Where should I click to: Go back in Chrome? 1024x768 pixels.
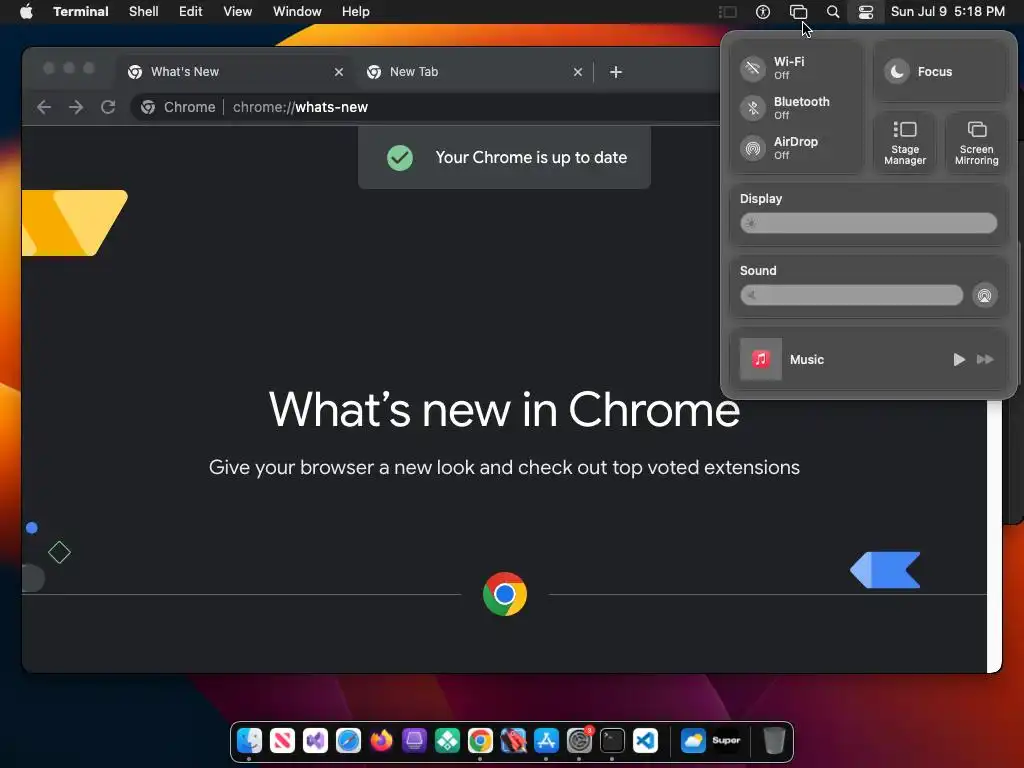[x=44, y=107]
